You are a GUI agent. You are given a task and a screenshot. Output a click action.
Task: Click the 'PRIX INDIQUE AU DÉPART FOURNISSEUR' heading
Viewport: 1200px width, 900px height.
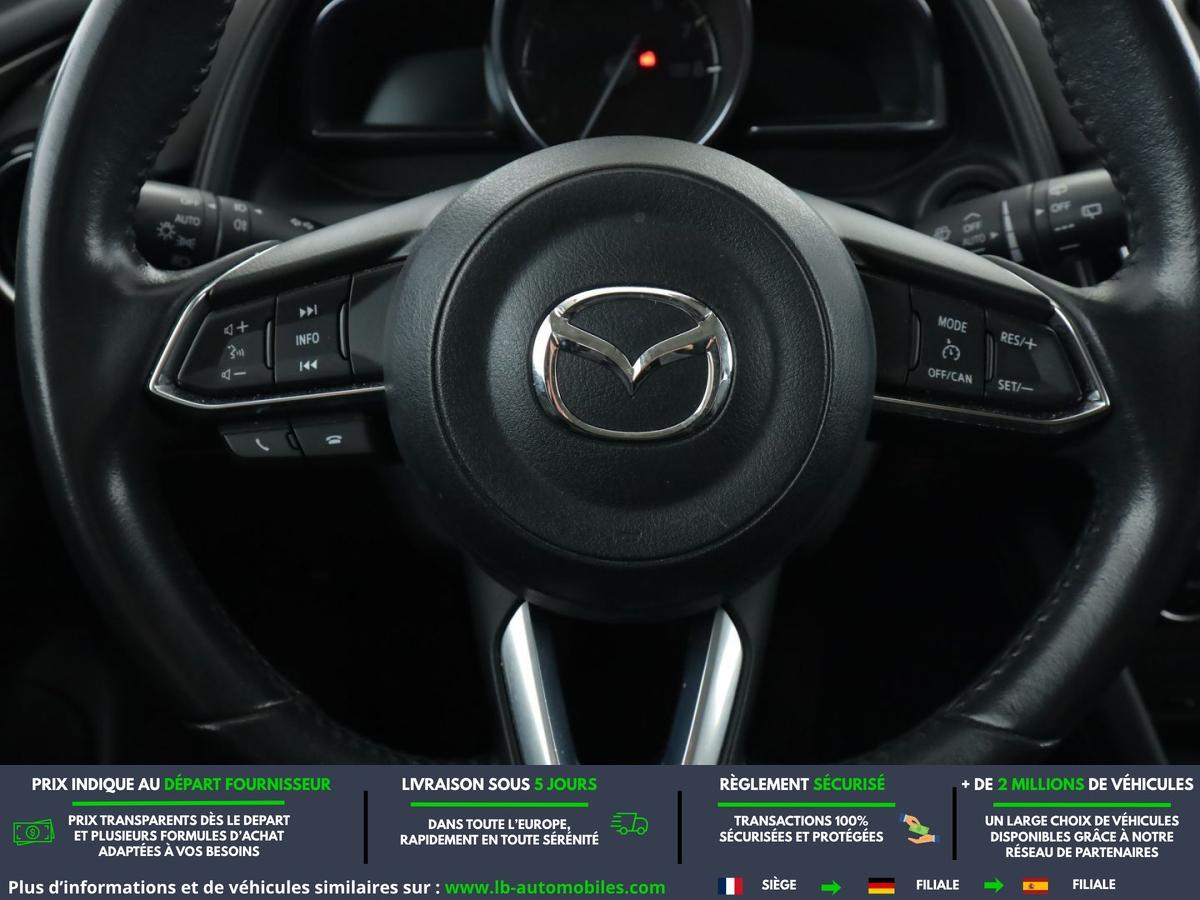click(x=181, y=784)
